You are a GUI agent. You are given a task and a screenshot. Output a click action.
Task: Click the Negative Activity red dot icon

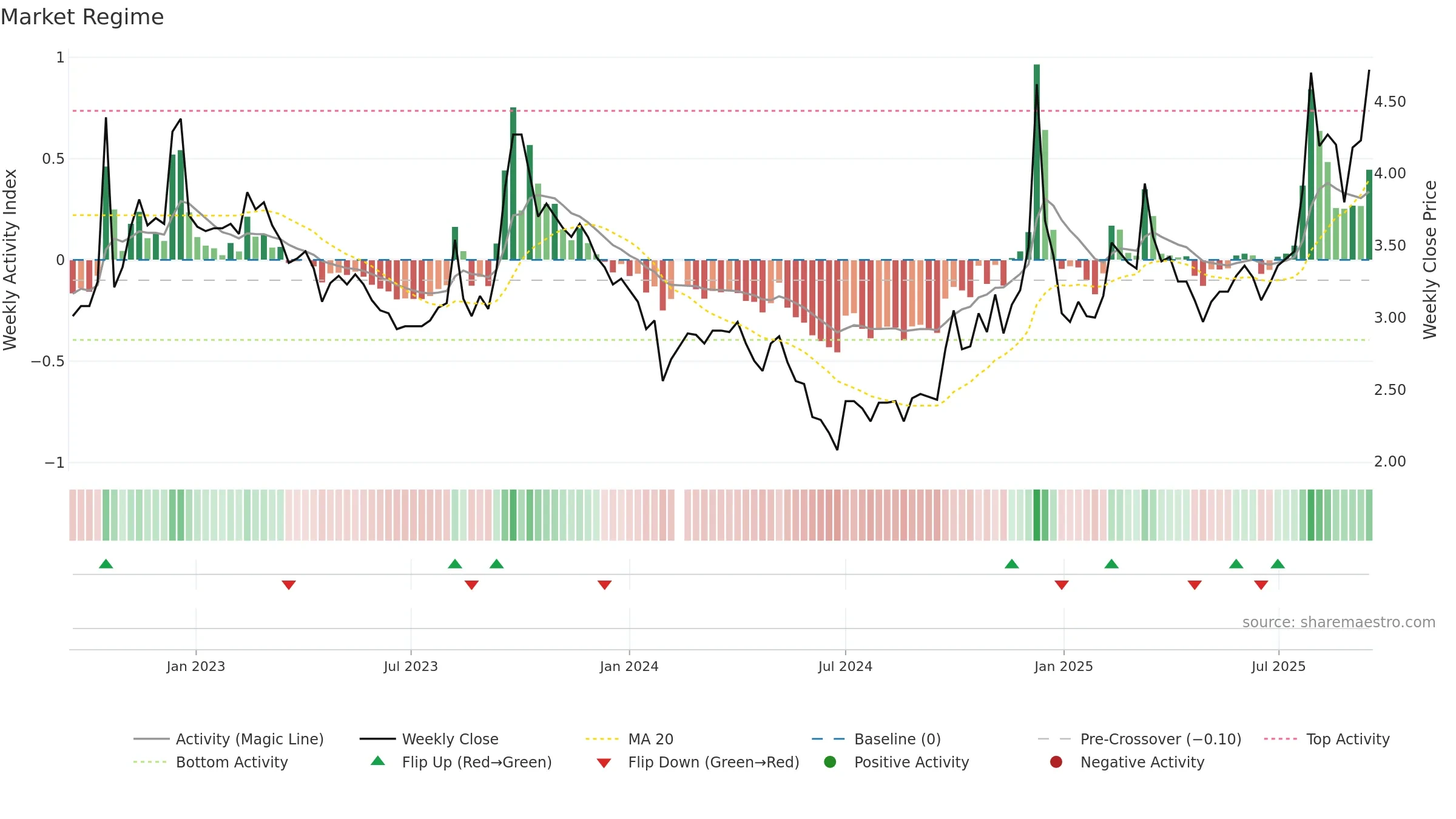click(x=1056, y=762)
